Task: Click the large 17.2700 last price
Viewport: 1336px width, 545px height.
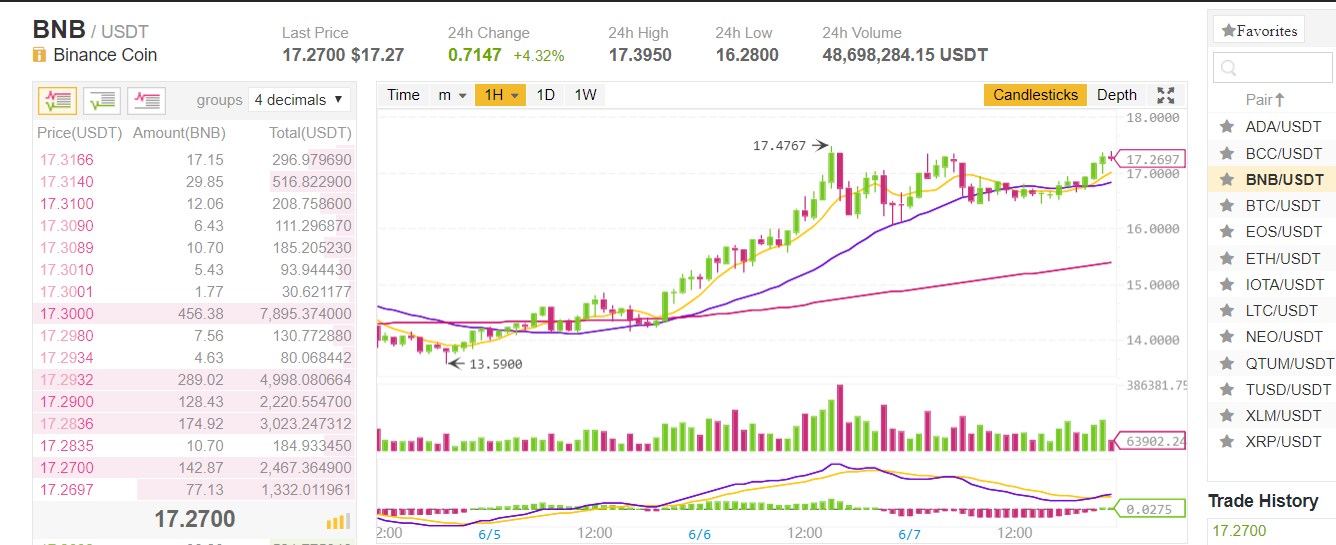Action: click(195, 519)
